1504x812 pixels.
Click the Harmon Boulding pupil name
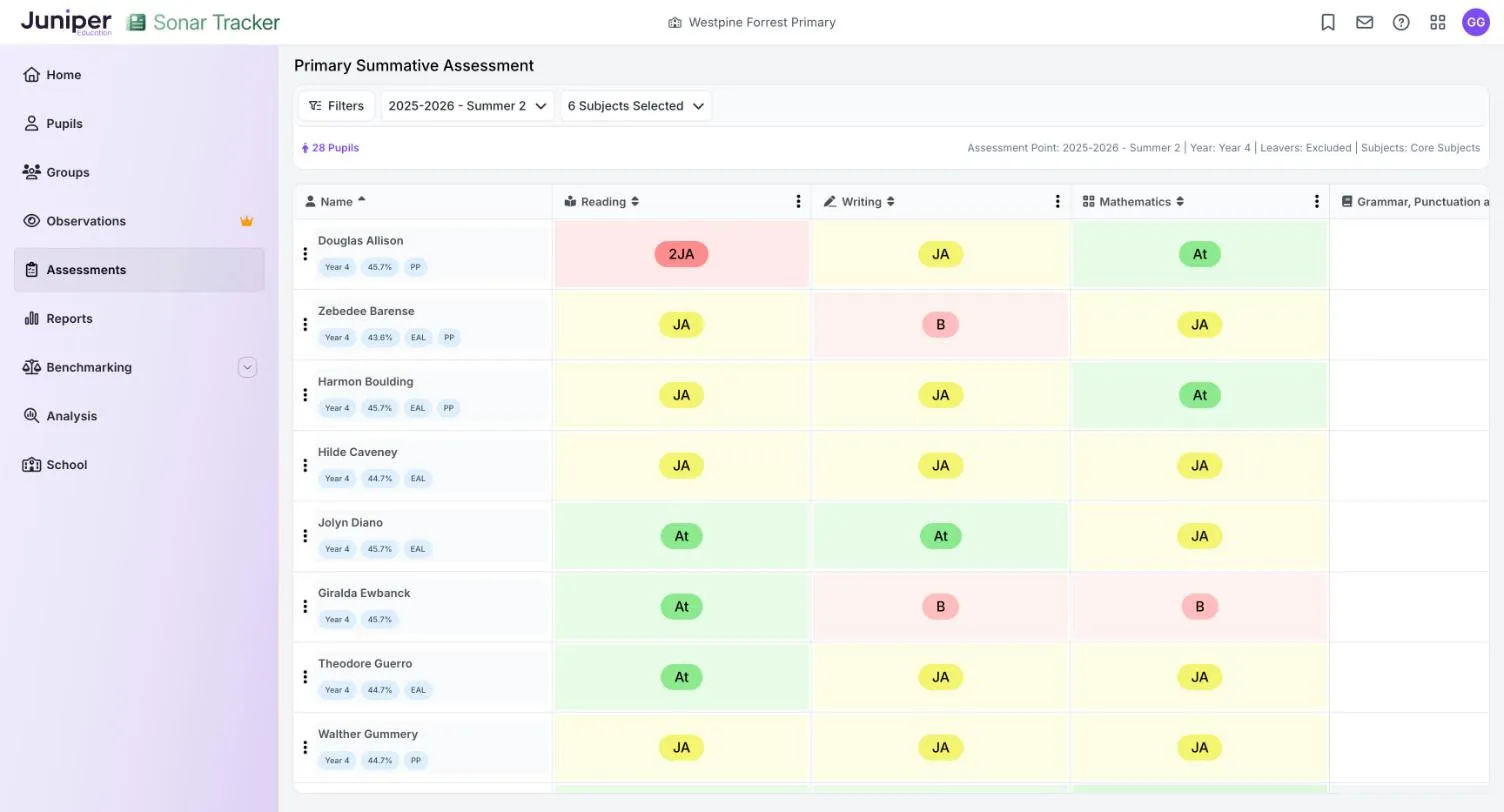(365, 382)
